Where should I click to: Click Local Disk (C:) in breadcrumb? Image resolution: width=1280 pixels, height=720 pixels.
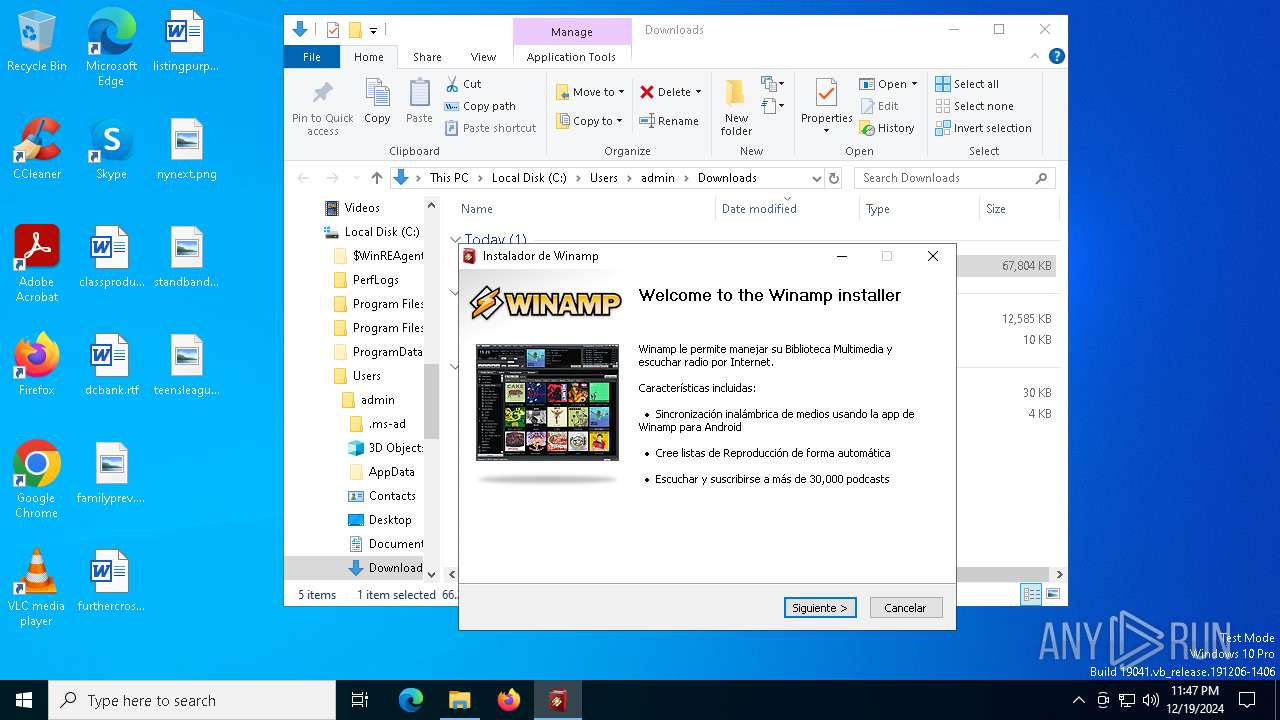[529, 178]
